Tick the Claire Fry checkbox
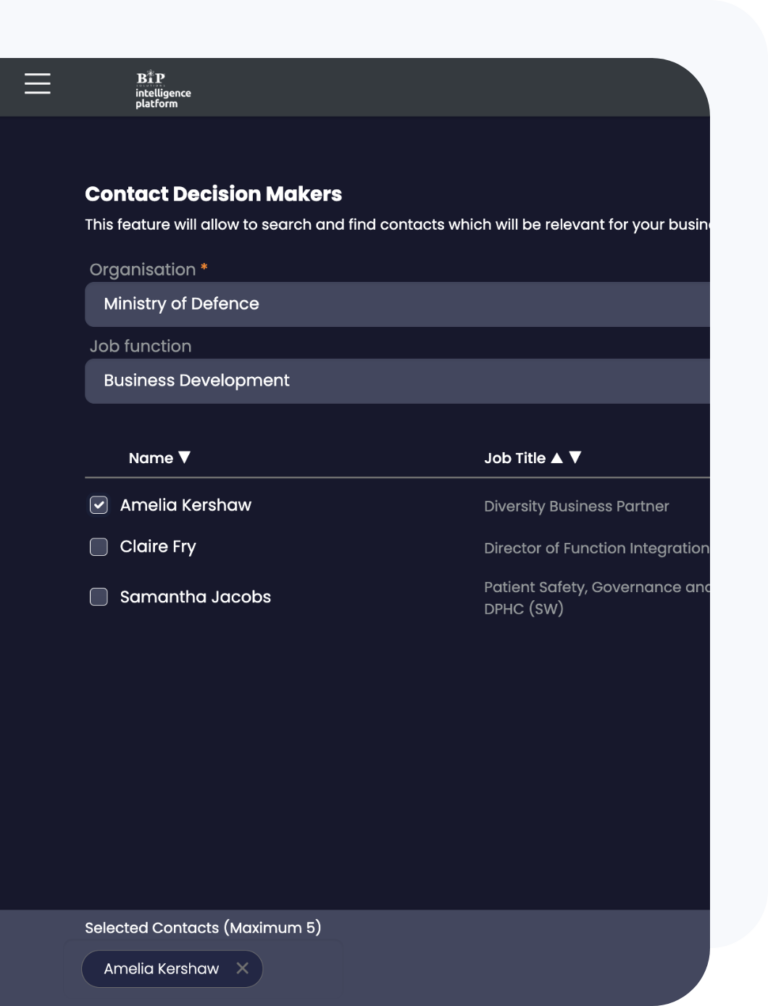 click(x=99, y=547)
